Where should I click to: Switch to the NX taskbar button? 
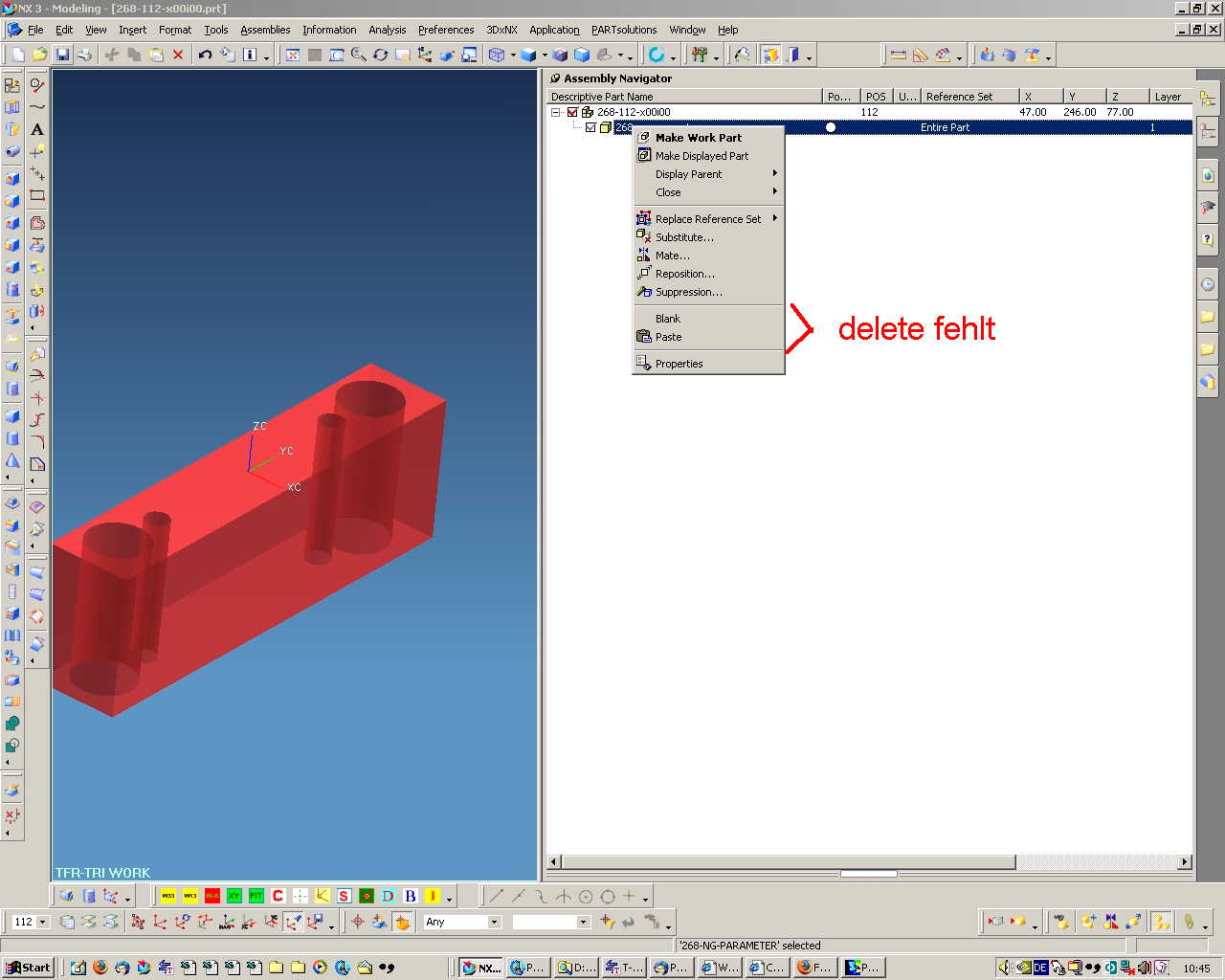[x=480, y=968]
